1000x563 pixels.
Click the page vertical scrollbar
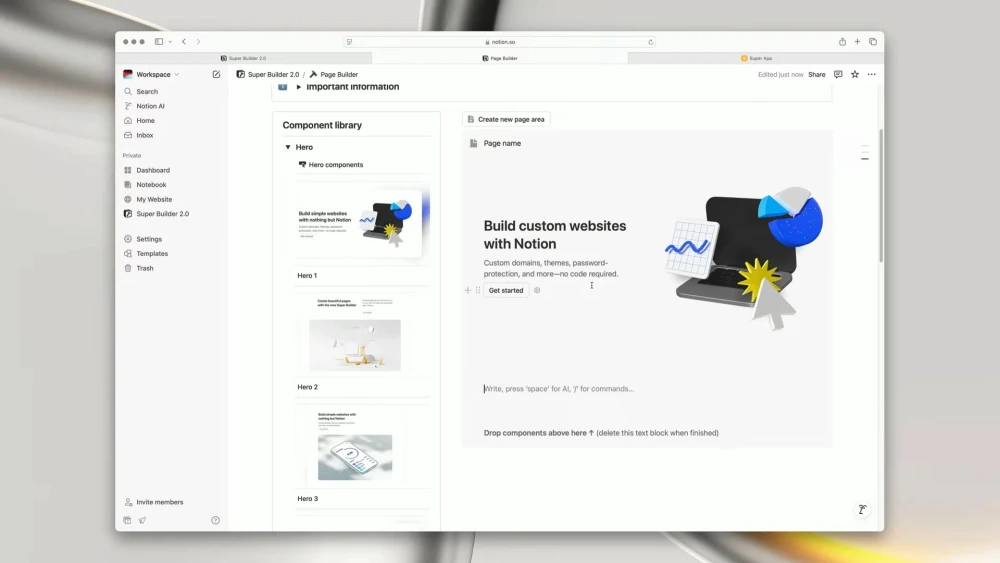point(881,195)
